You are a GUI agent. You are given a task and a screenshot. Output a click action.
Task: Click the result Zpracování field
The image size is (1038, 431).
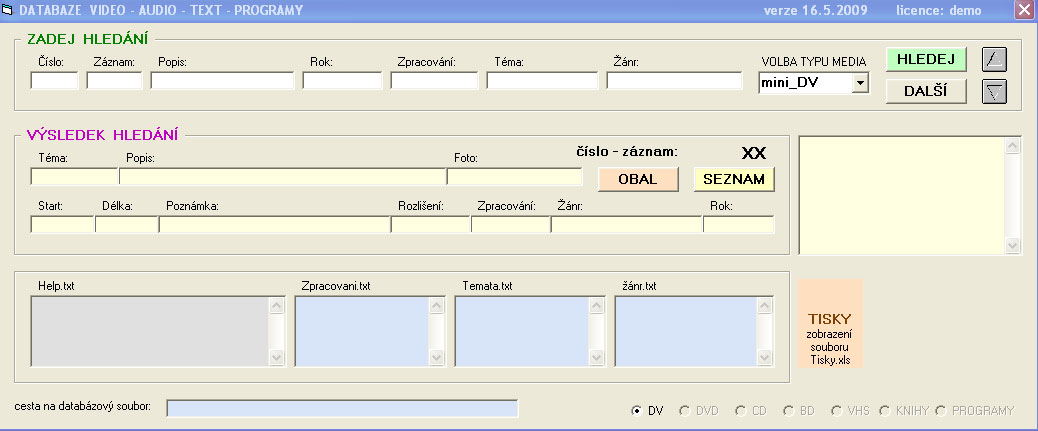[510, 224]
